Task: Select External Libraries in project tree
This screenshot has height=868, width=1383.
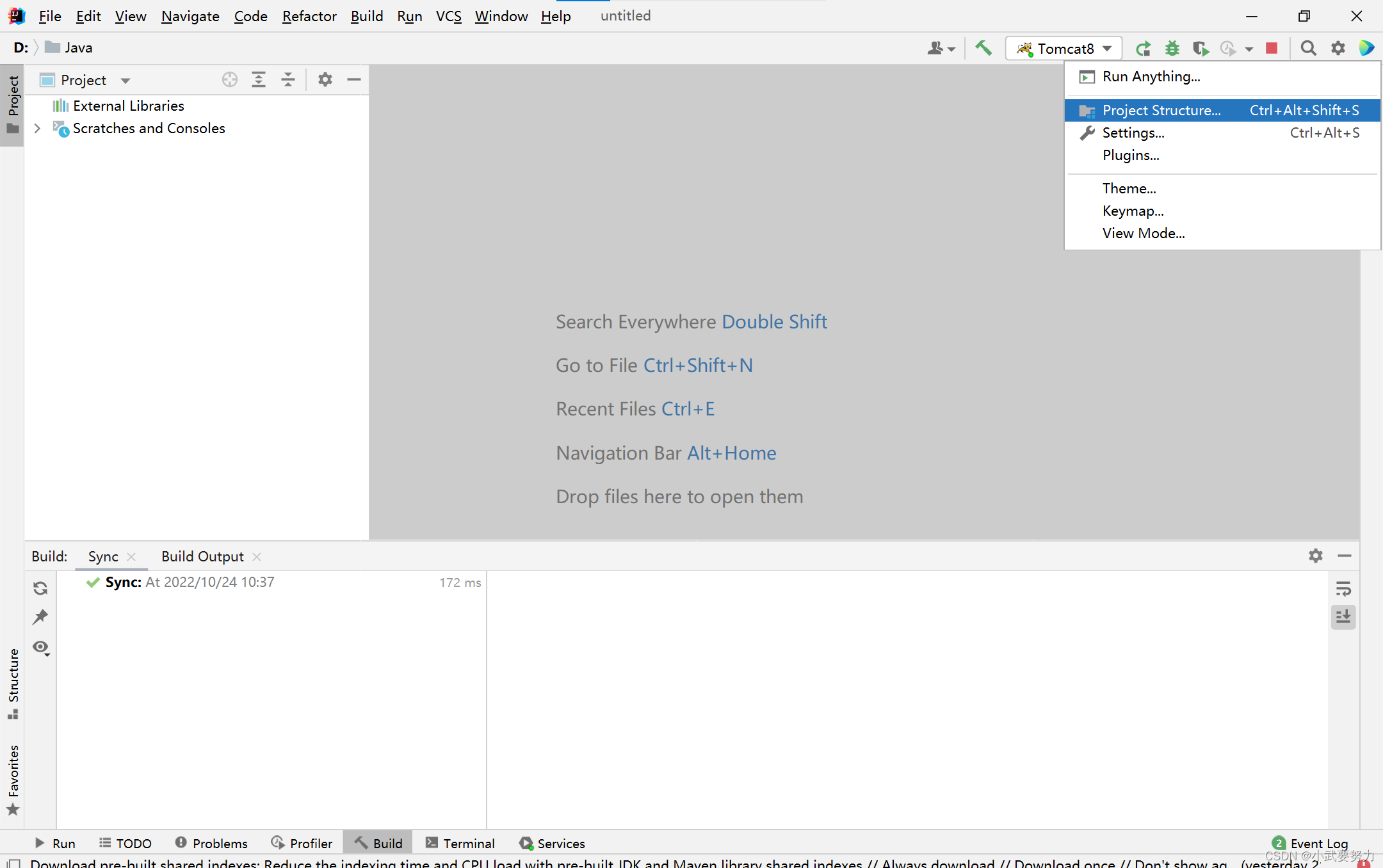Action: [x=128, y=106]
